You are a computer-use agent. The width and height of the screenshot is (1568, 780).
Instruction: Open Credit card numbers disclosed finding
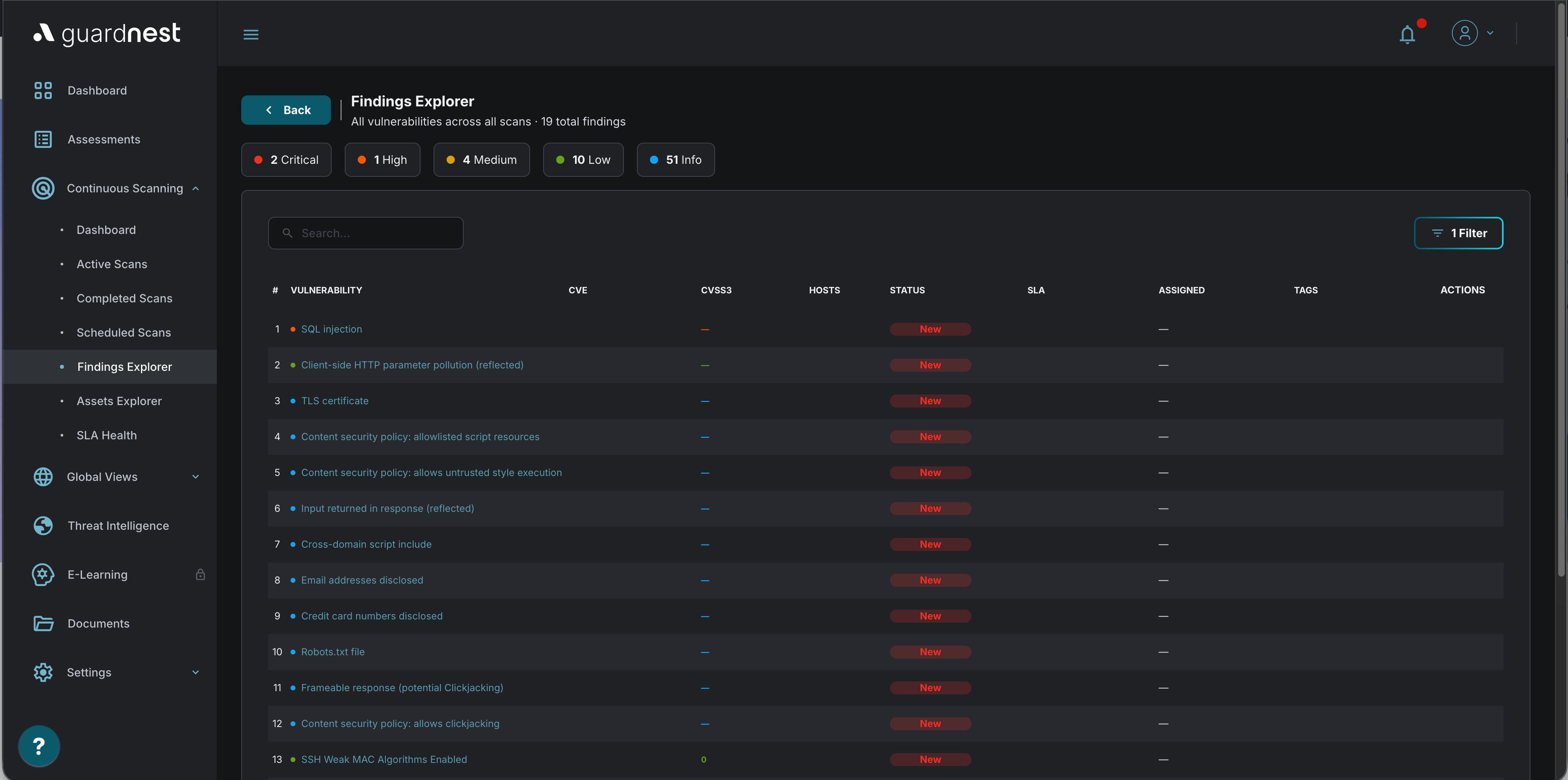[371, 616]
